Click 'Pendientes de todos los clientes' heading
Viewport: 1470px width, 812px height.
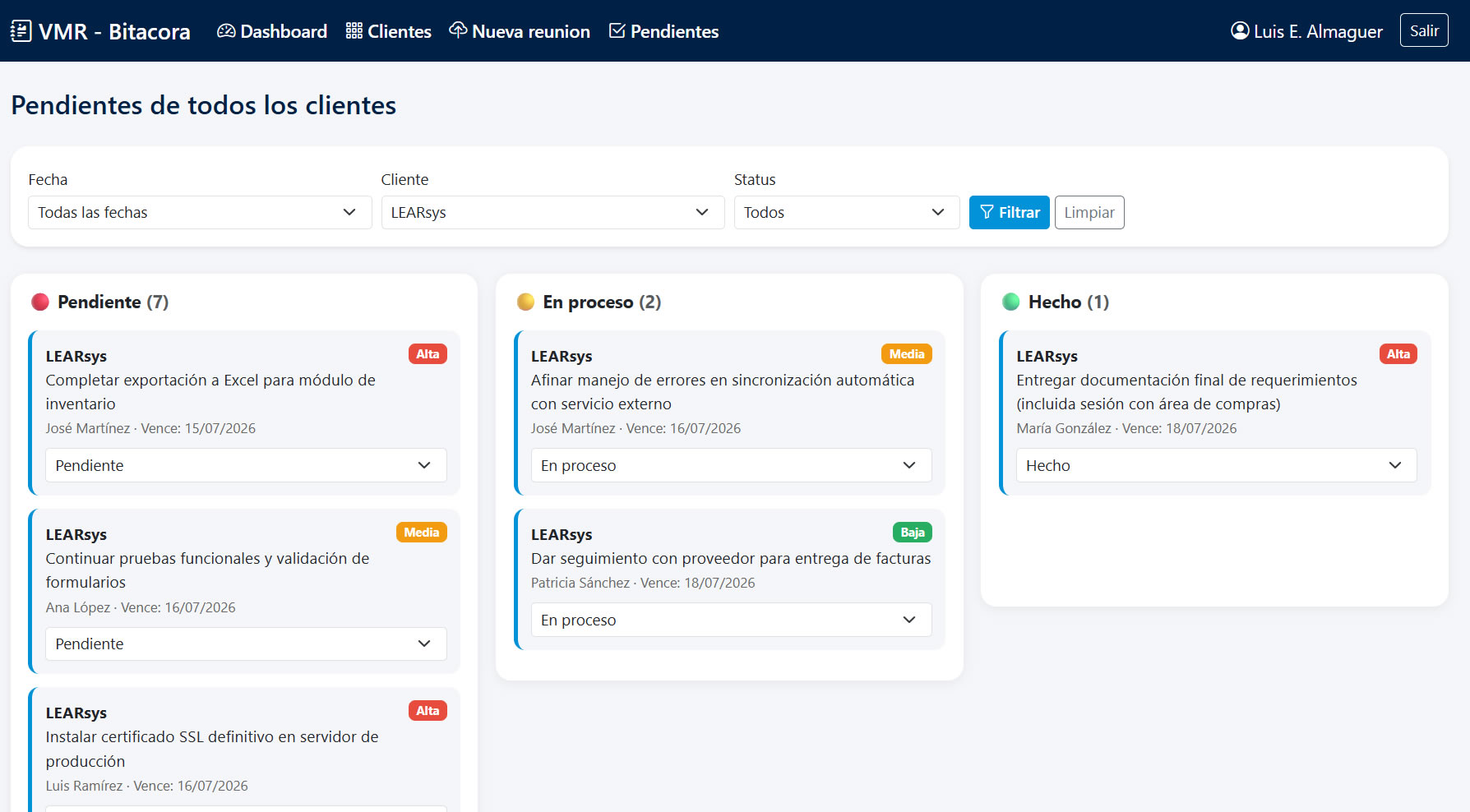pyautogui.click(x=204, y=105)
